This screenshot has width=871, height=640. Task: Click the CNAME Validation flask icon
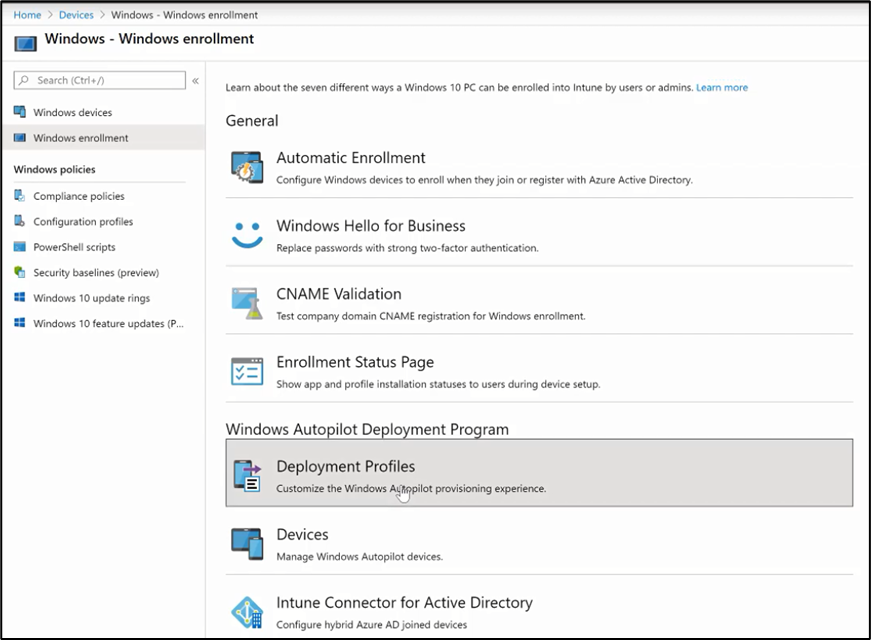click(247, 303)
